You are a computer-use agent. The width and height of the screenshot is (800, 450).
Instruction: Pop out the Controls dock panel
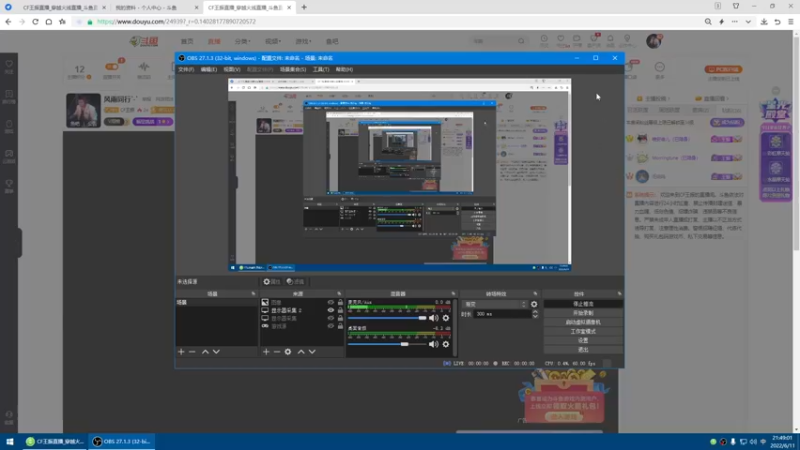[x=619, y=294]
